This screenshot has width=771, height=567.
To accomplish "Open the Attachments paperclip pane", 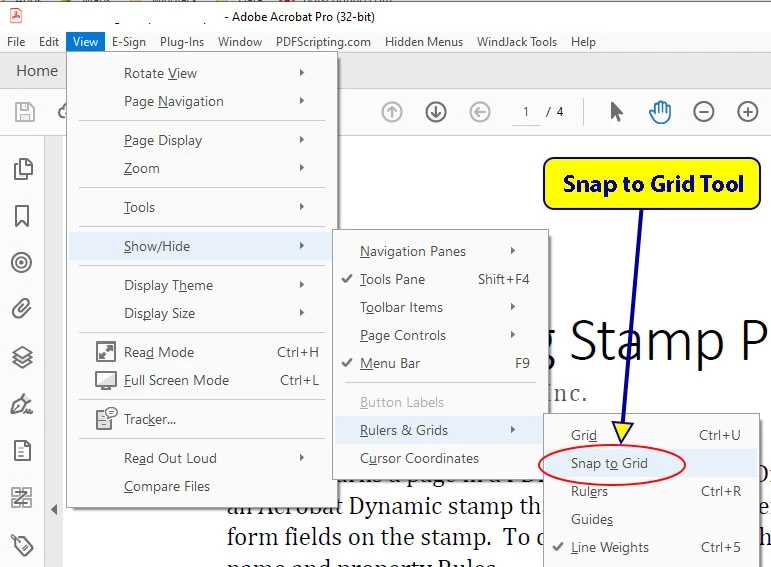I will point(22,309).
